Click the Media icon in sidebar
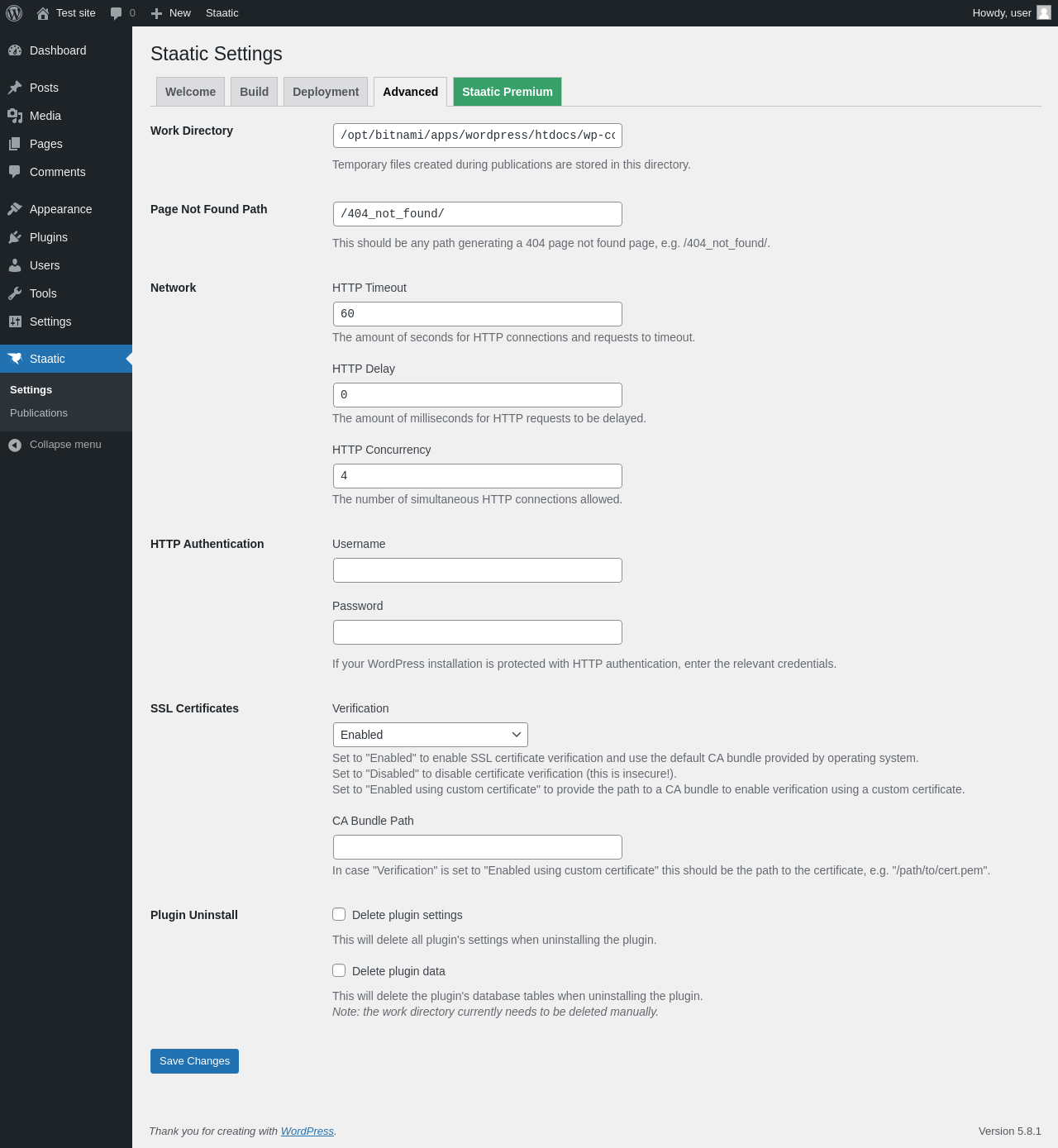This screenshot has height=1148, width=1058. 15,116
